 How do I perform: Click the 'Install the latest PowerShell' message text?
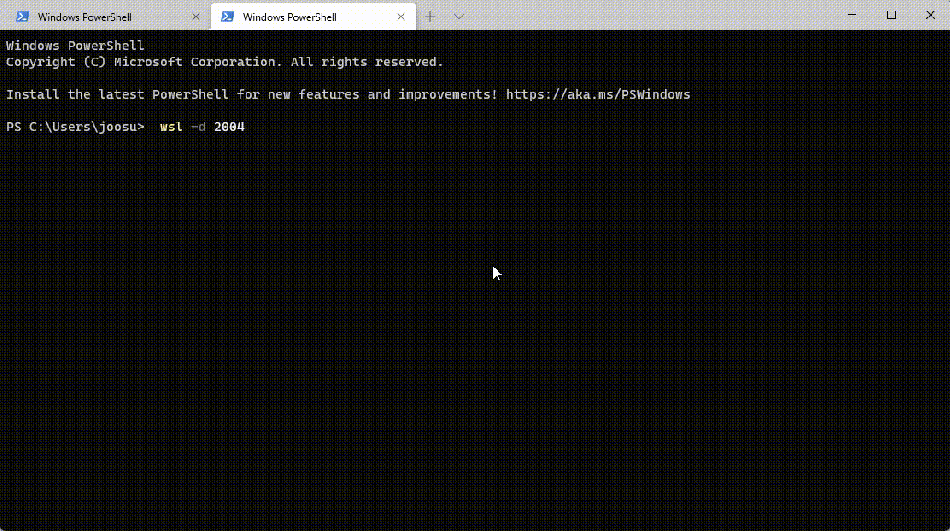tap(120, 95)
